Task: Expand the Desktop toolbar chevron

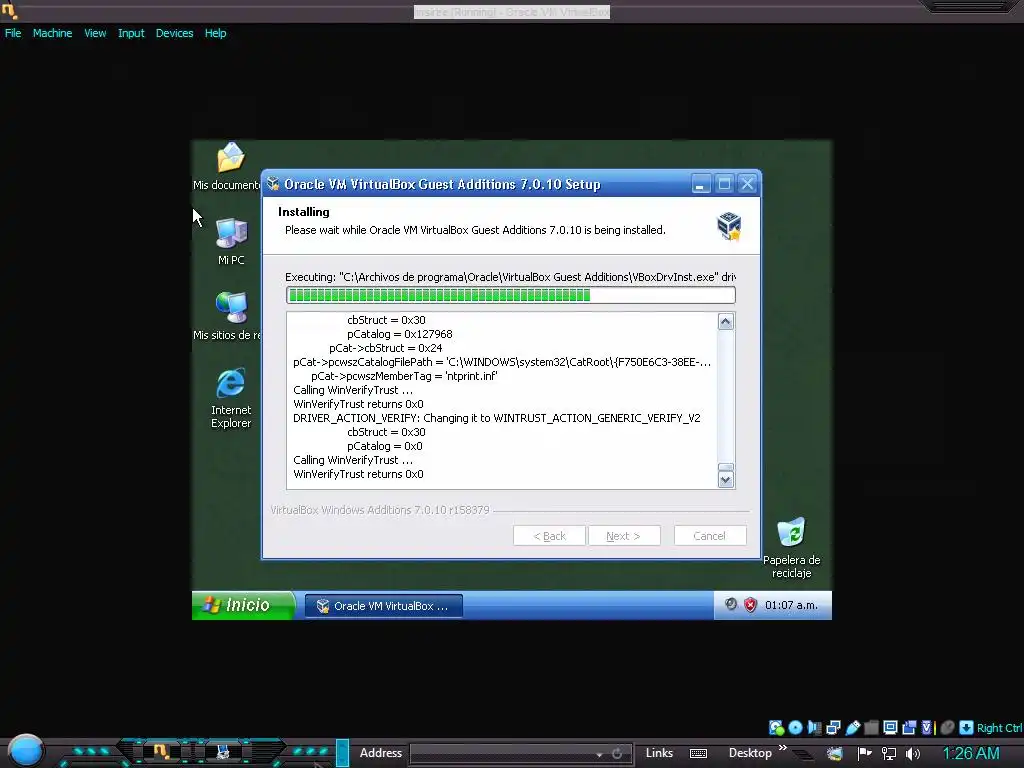Action: coord(782,748)
